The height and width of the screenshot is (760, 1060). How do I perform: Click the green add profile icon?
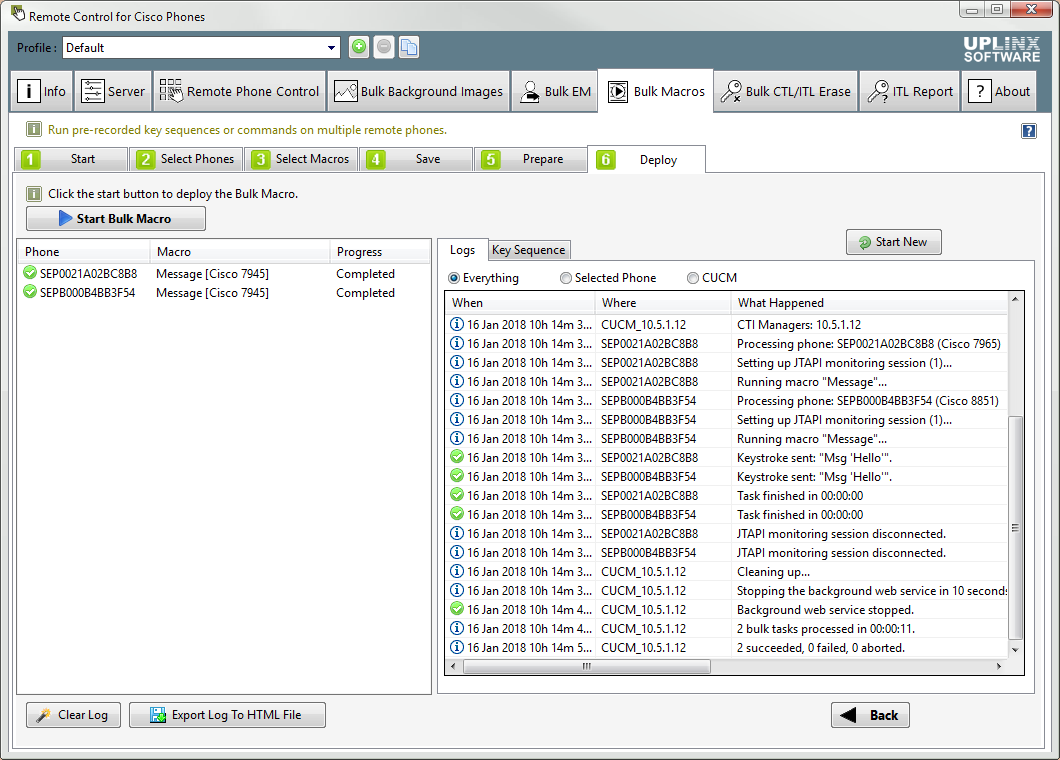point(359,47)
